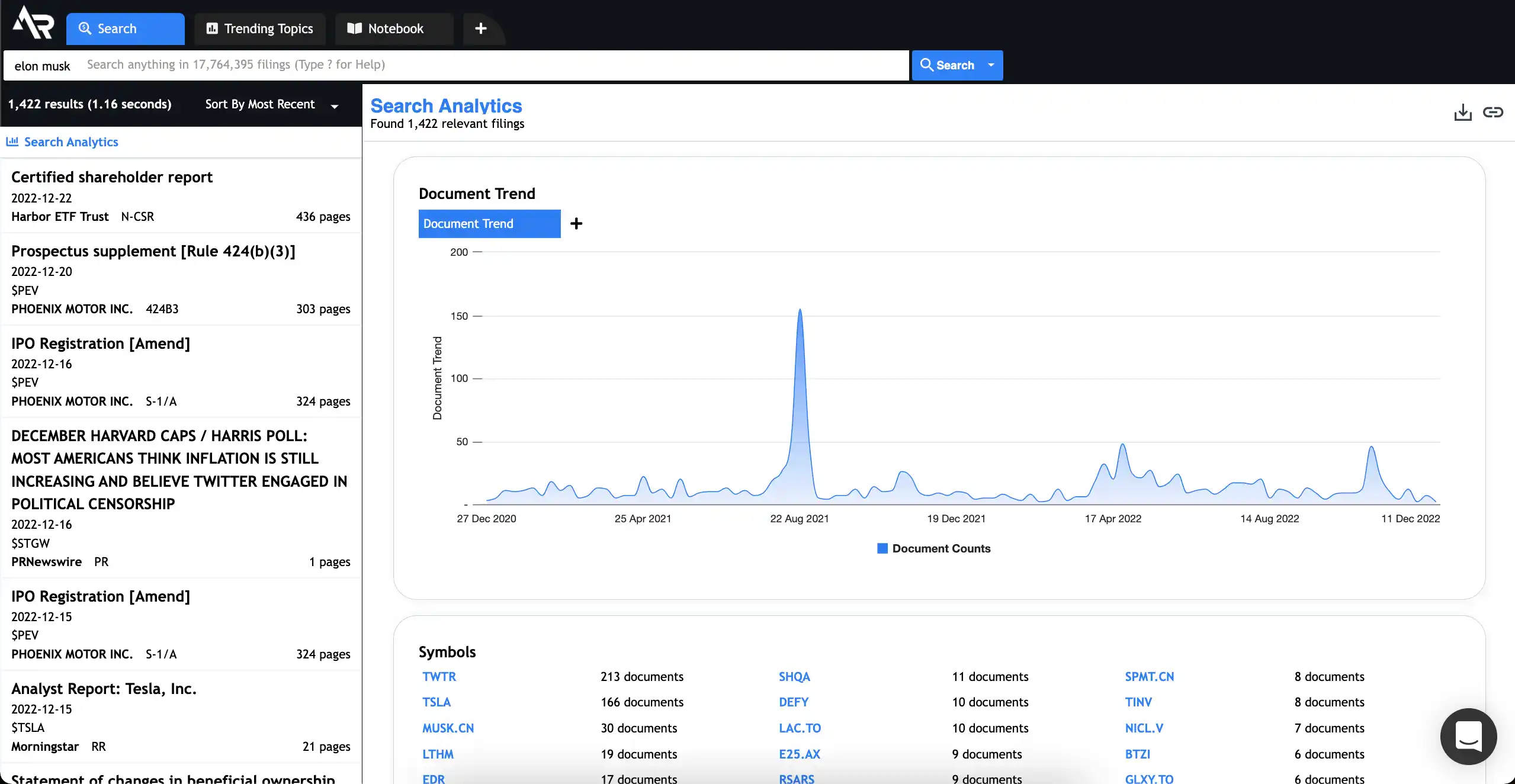This screenshot has height=784, width=1515.
Task: Click the download analytics icon
Action: pos(1463,112)
